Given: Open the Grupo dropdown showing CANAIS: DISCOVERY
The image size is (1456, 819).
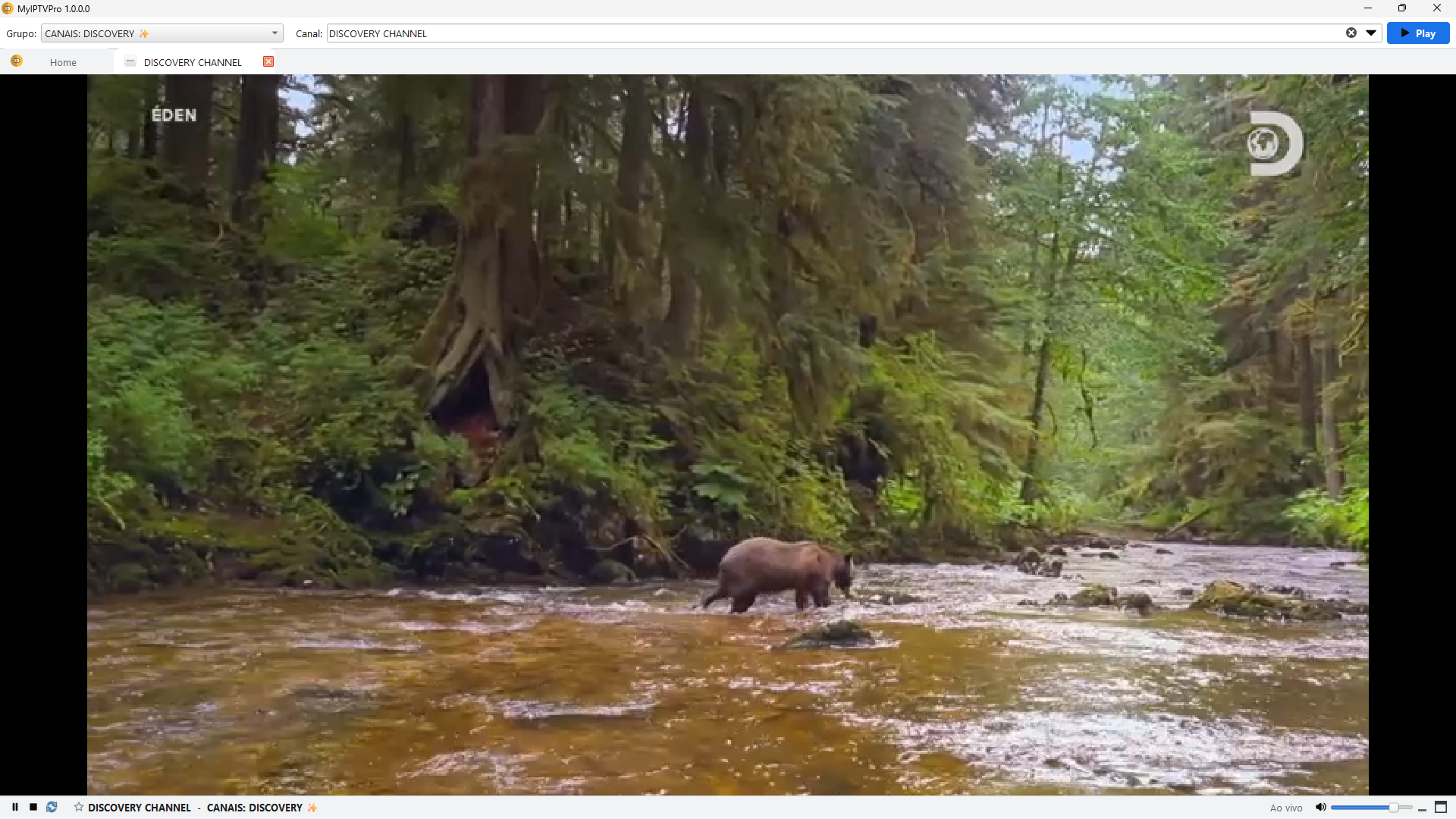Looking at the screenshot, I should (x=162, y=33).
